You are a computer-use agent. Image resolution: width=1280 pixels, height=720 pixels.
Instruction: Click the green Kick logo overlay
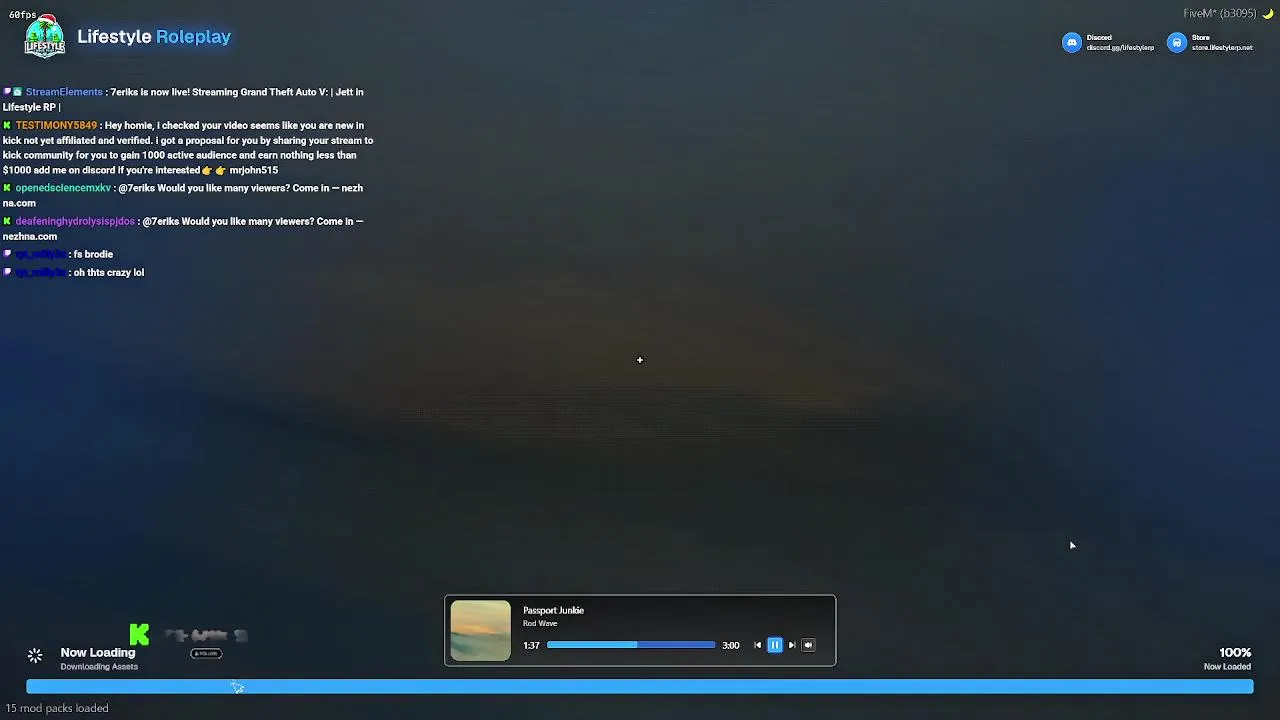[x=139, y=634]
